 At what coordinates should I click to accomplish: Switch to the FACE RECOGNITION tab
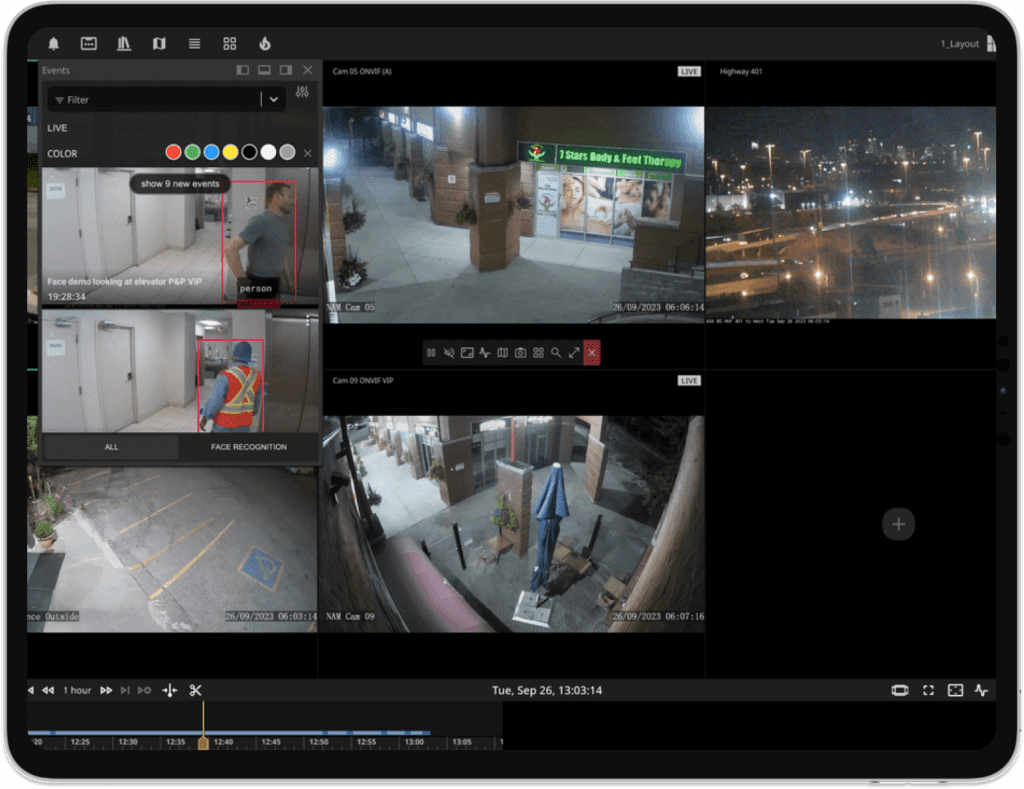coord(249,447)
